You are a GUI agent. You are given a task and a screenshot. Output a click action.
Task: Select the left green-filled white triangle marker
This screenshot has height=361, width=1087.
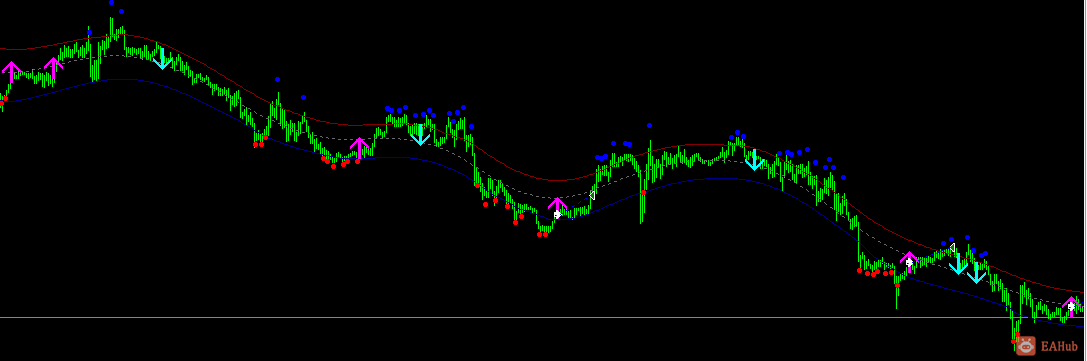592,196
